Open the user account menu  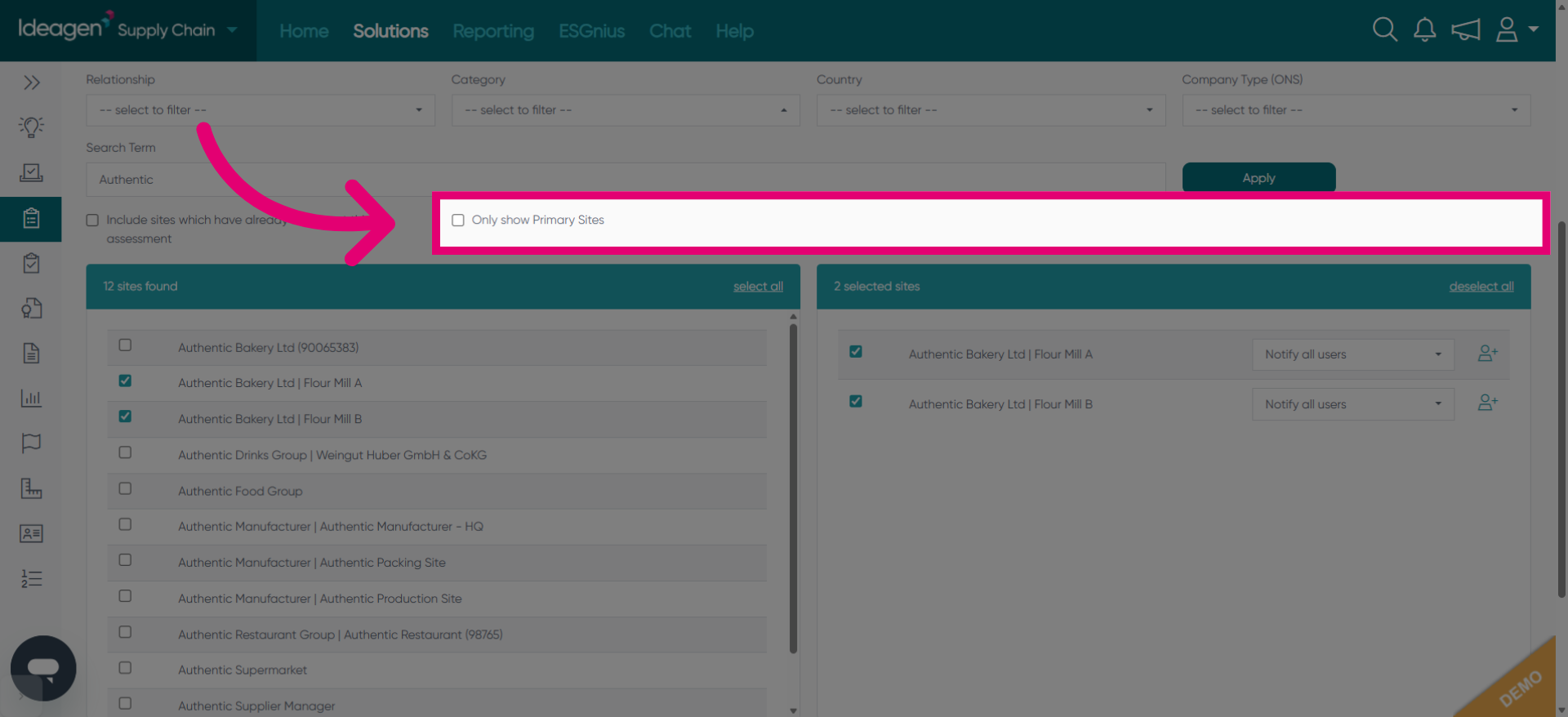tap(1517, 30)
